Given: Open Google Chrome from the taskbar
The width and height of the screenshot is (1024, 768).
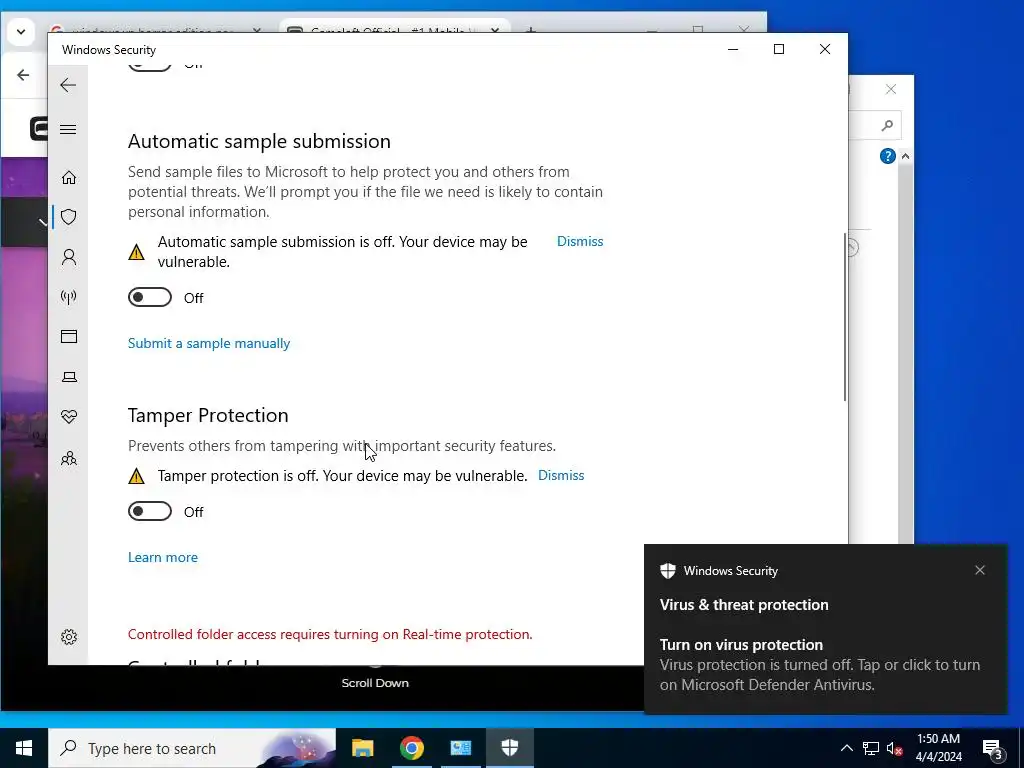Looking at the screenshot, I should click(x=411, y=748).
